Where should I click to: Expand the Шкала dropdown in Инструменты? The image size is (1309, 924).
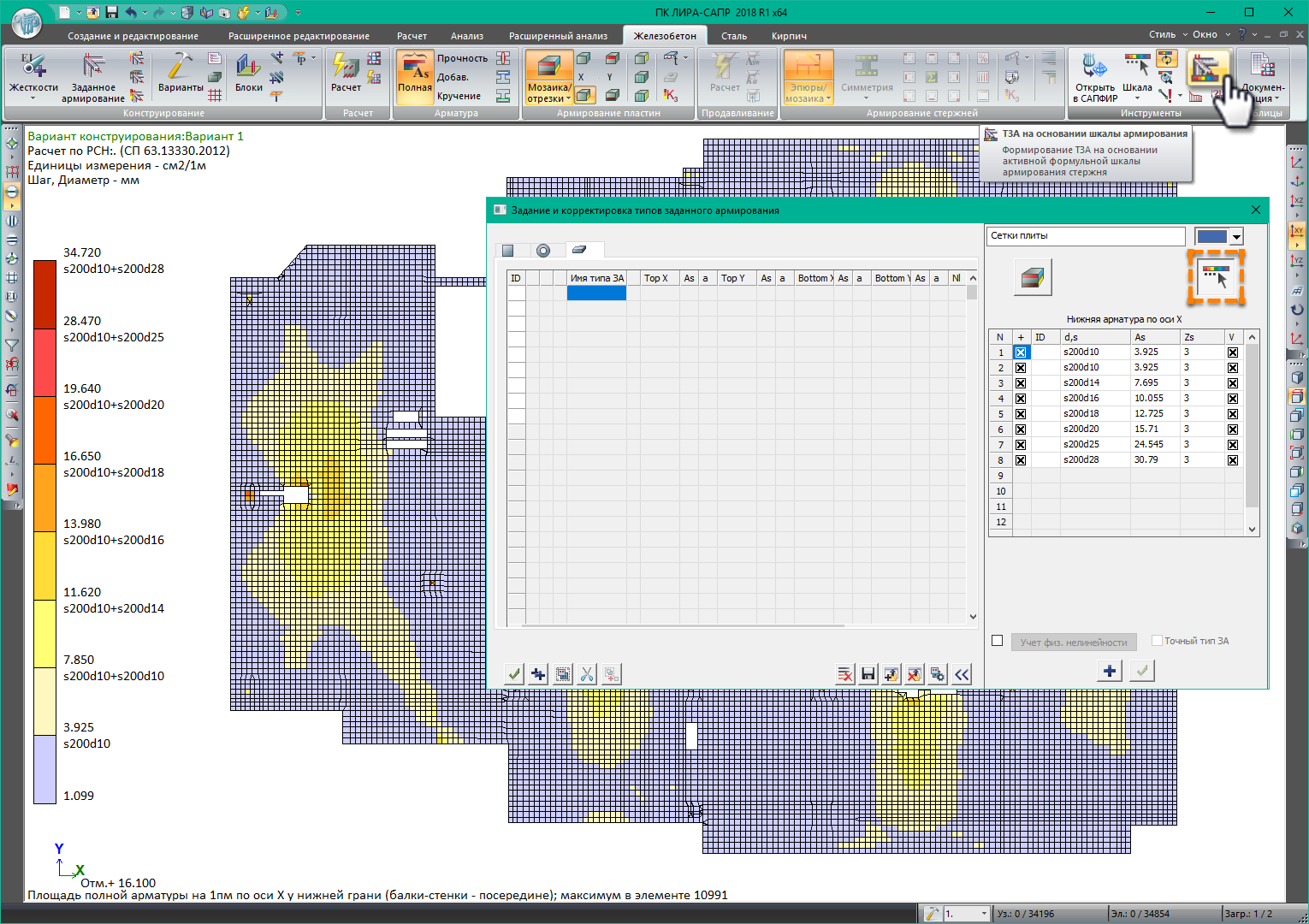(1137, 98)
